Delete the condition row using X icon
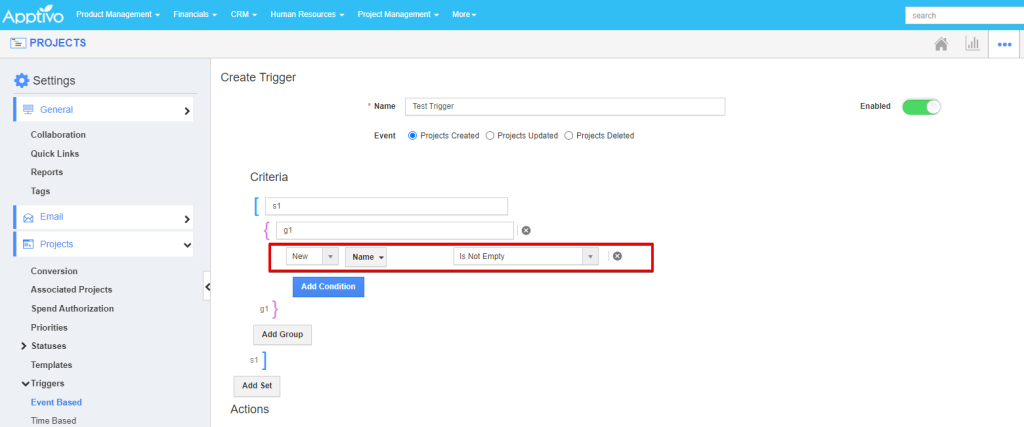Viewport: 1024px width, 427px height. 617,256
